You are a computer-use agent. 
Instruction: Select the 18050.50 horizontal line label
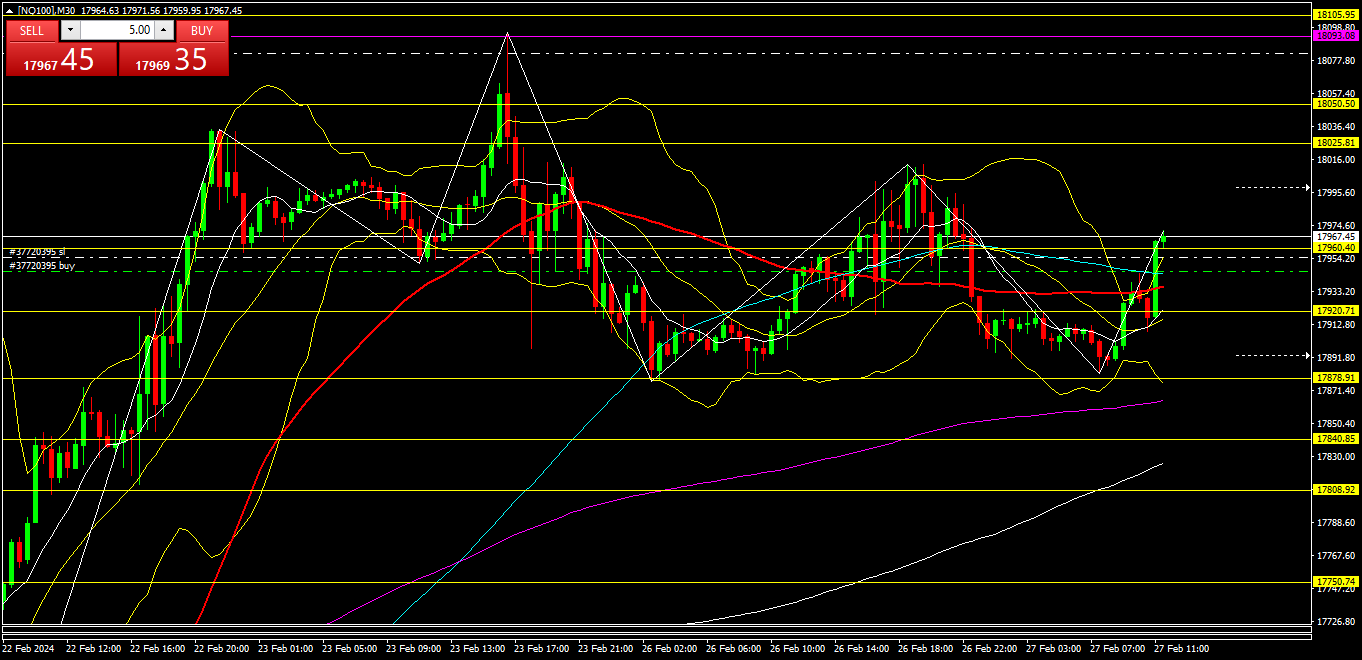(1336, 103)
